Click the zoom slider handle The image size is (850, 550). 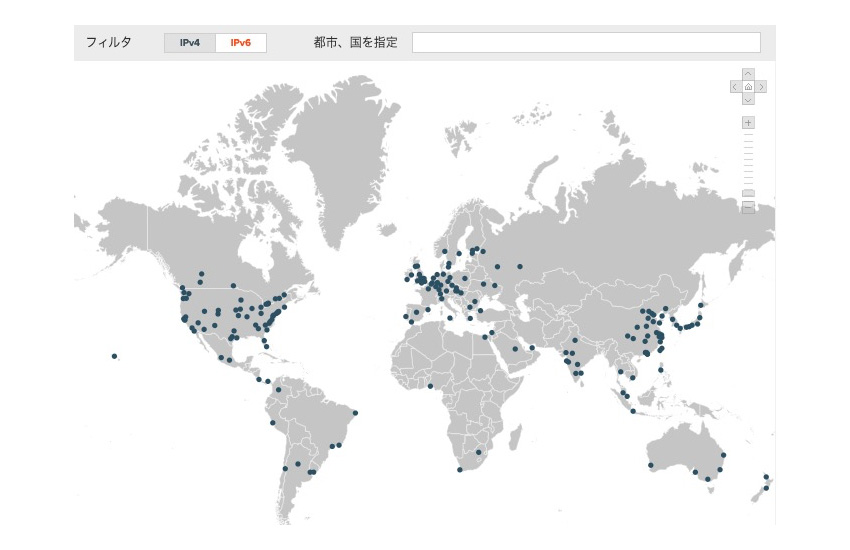[x=748, y=193]
